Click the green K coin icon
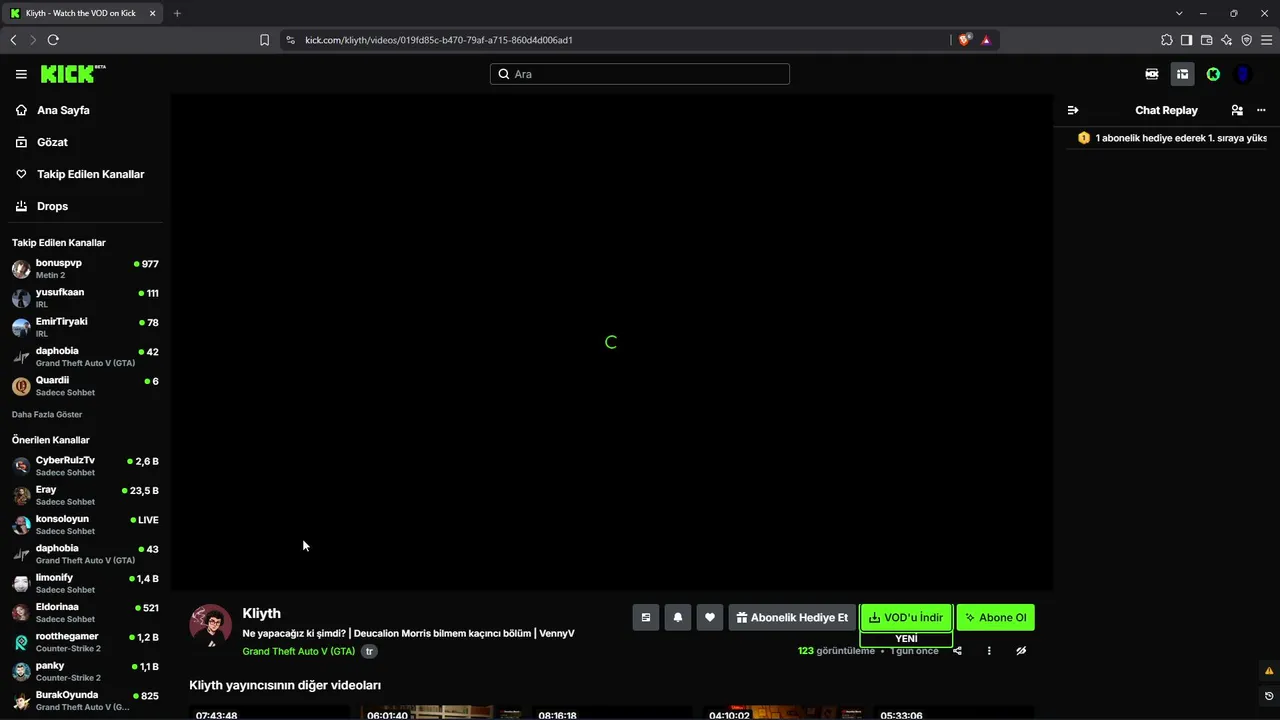Screen dimensions: 1280x720 (1213, 74)
